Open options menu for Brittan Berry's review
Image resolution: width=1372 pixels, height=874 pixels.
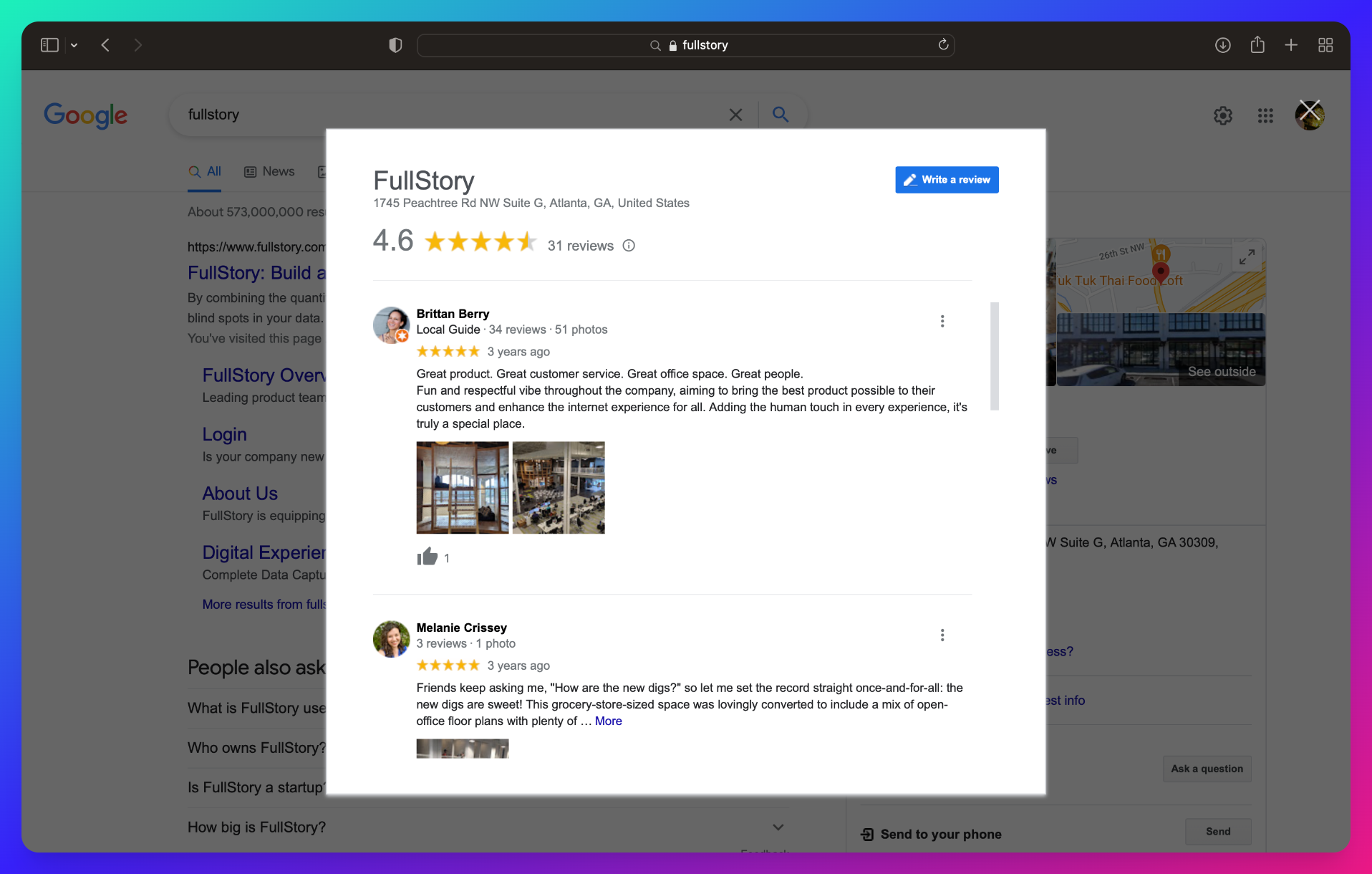942,321
